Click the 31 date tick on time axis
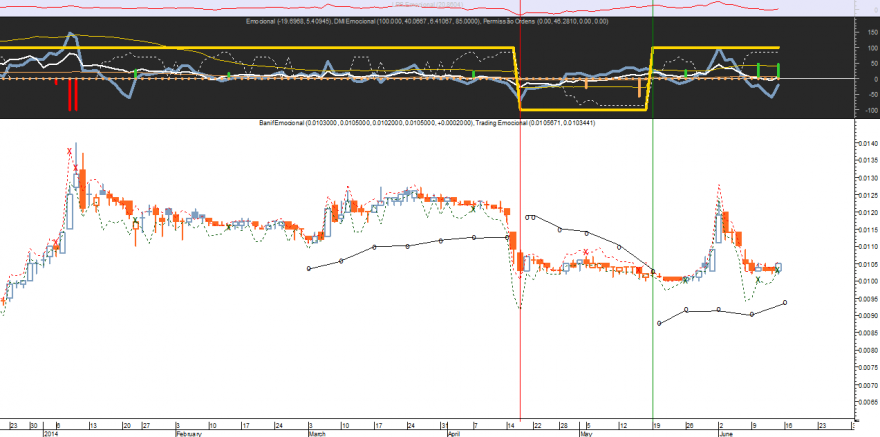The width and height of the screenshot is (880, 437). coord(444,425)
